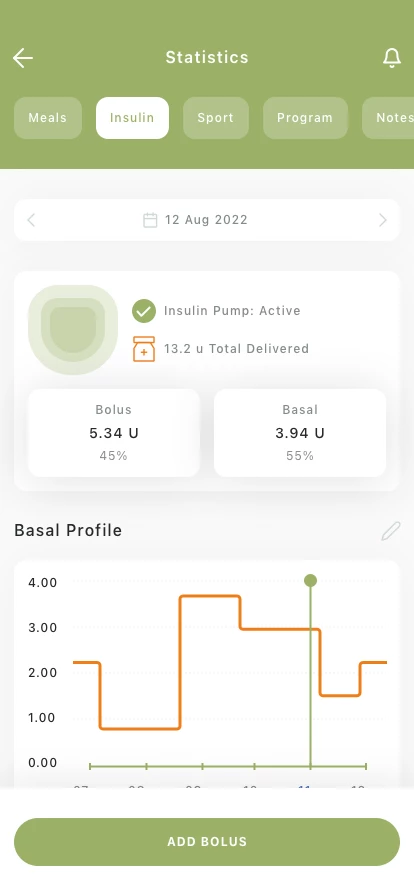Edit Basal Profile with pencil icon
This screenshot has height=896, width=414.
[x=391, y=531]
